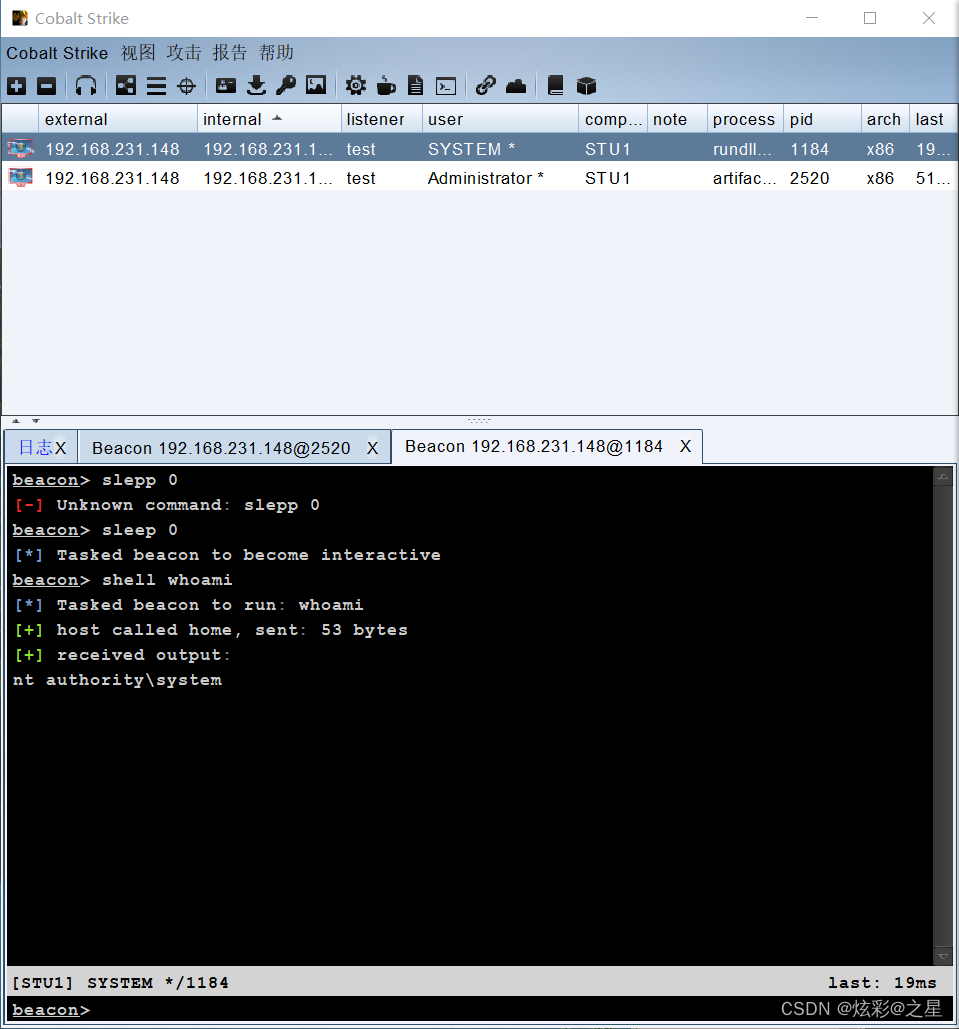
Task: Open help book icon
Action: pyautogui.click(x=555, y=86)
